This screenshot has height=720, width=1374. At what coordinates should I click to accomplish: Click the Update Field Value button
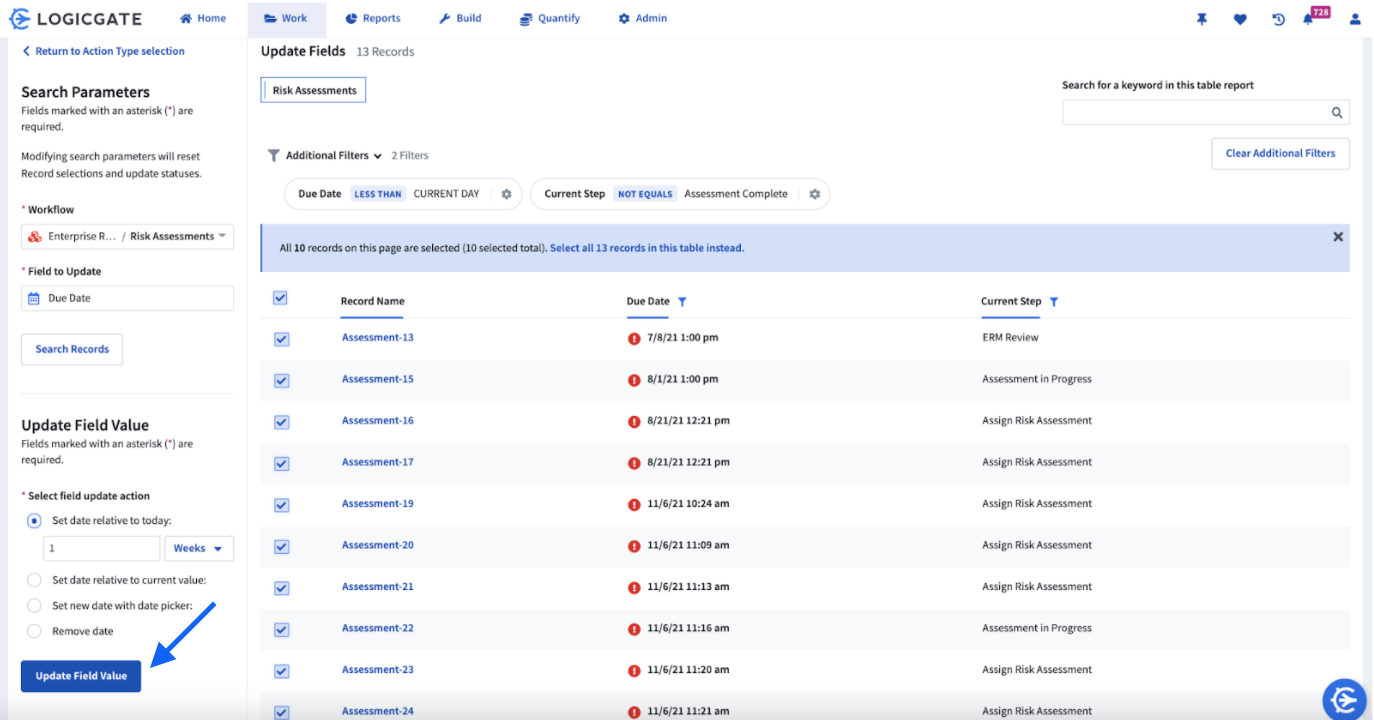81,676
